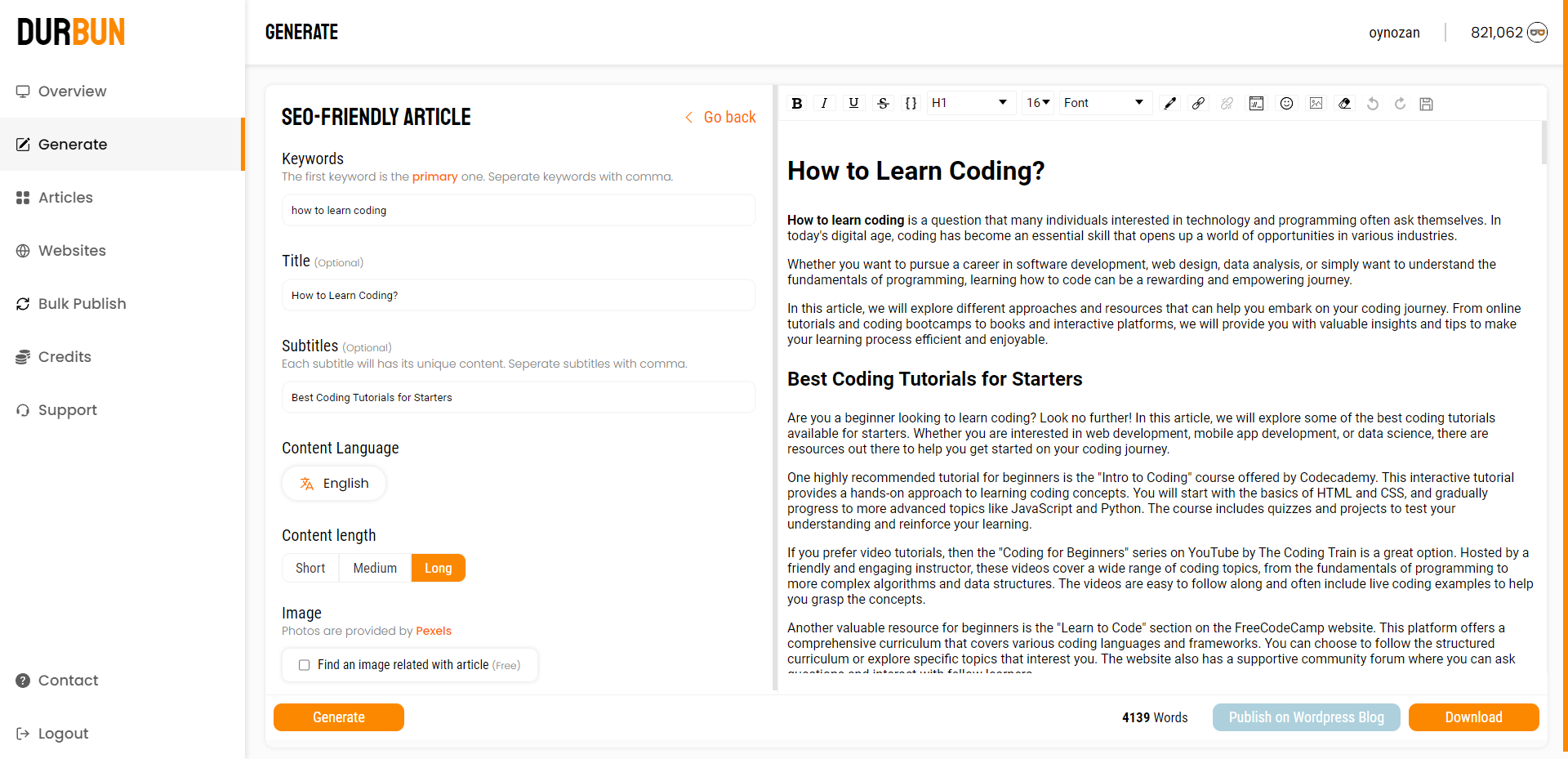This screenshot has width=1568, height=759.
Task: Open the H1 heading style dropdown
Action: pyautogui.click(x=969, y=103)
